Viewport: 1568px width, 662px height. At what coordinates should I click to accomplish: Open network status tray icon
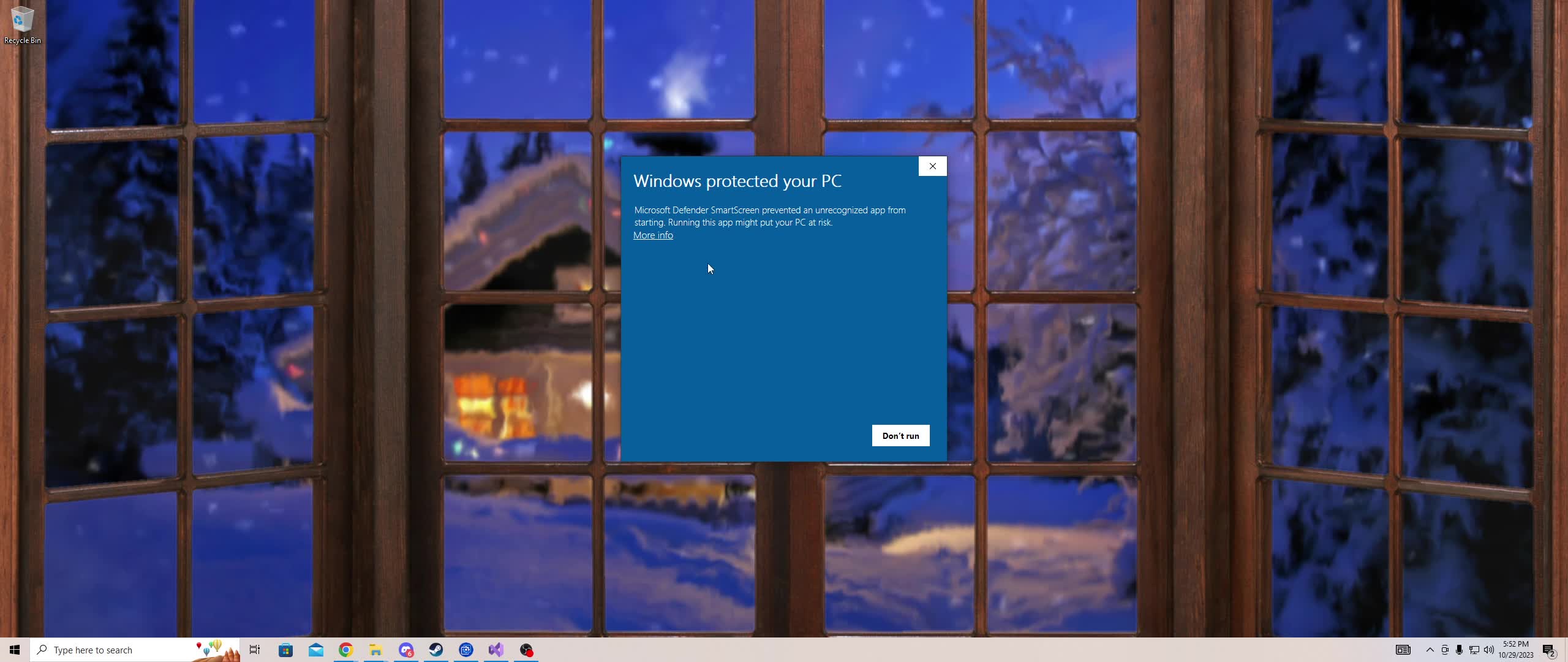pos(1474,650)
